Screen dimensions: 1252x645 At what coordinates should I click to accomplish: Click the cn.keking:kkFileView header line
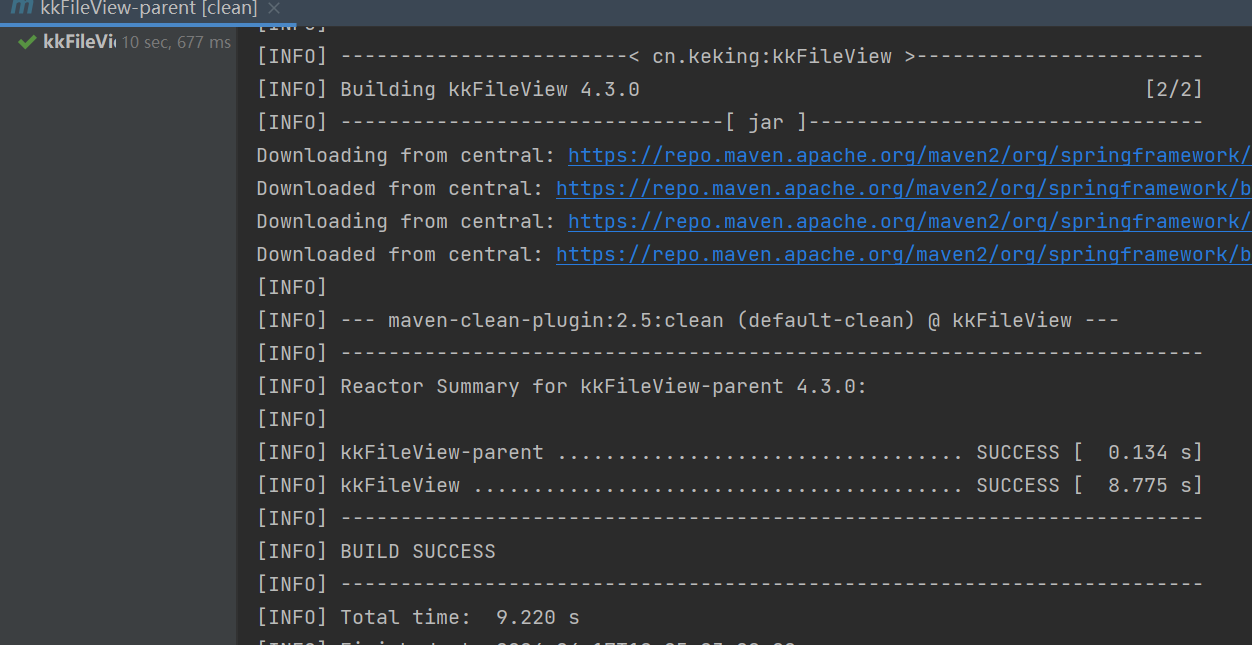coord(771,56)
